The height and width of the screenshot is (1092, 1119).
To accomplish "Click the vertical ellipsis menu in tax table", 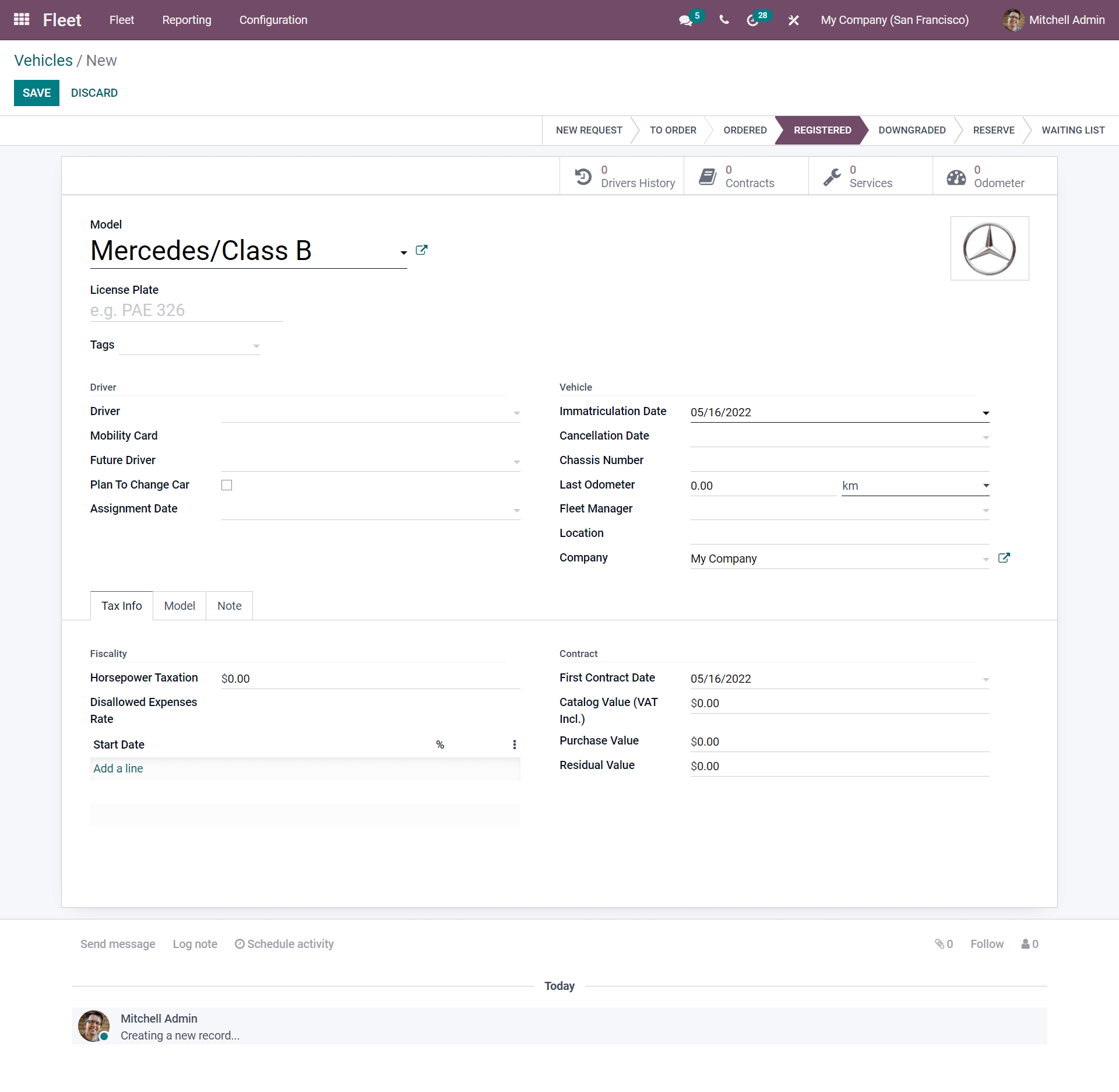I will 514,744.
